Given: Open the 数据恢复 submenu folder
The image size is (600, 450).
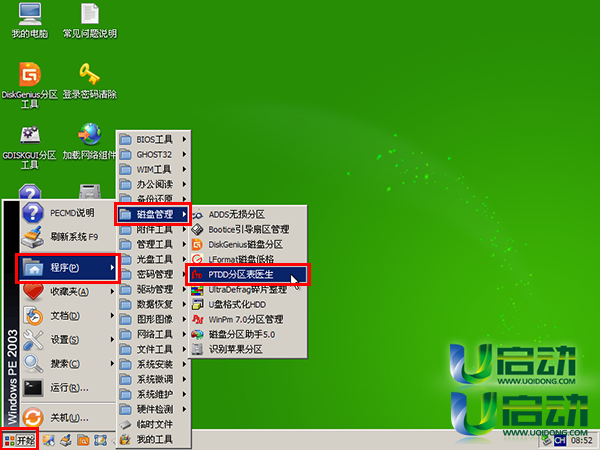Looking at the screenshot, I should tap(153, 304).
